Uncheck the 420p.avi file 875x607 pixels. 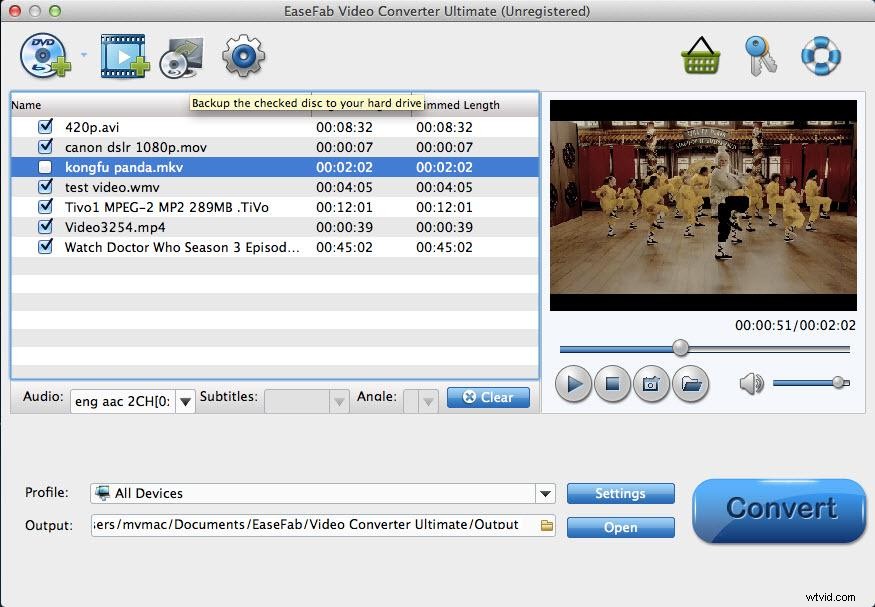coord(44,126)
